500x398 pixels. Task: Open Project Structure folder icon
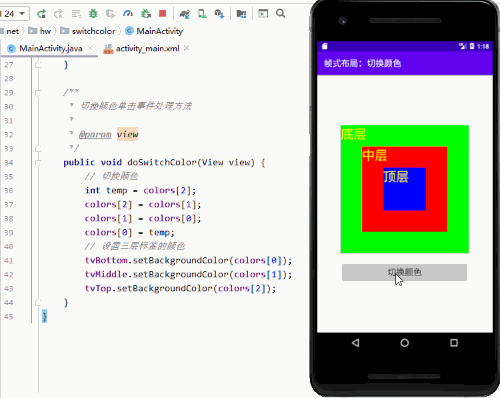[x=241, y=14]
